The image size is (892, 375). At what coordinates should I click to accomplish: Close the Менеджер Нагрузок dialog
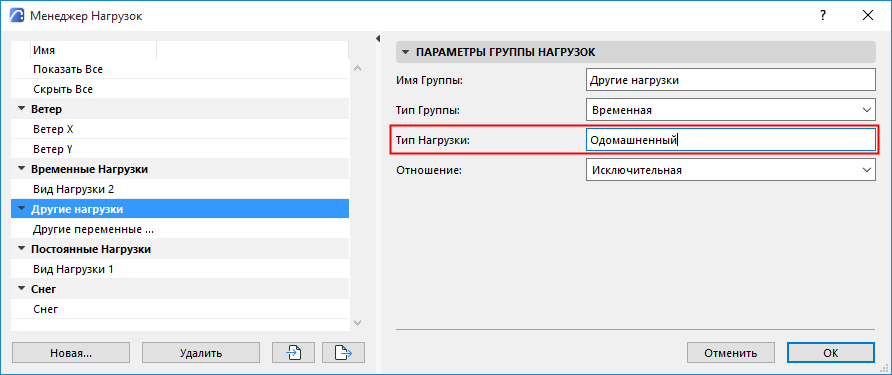coord(868,15)
